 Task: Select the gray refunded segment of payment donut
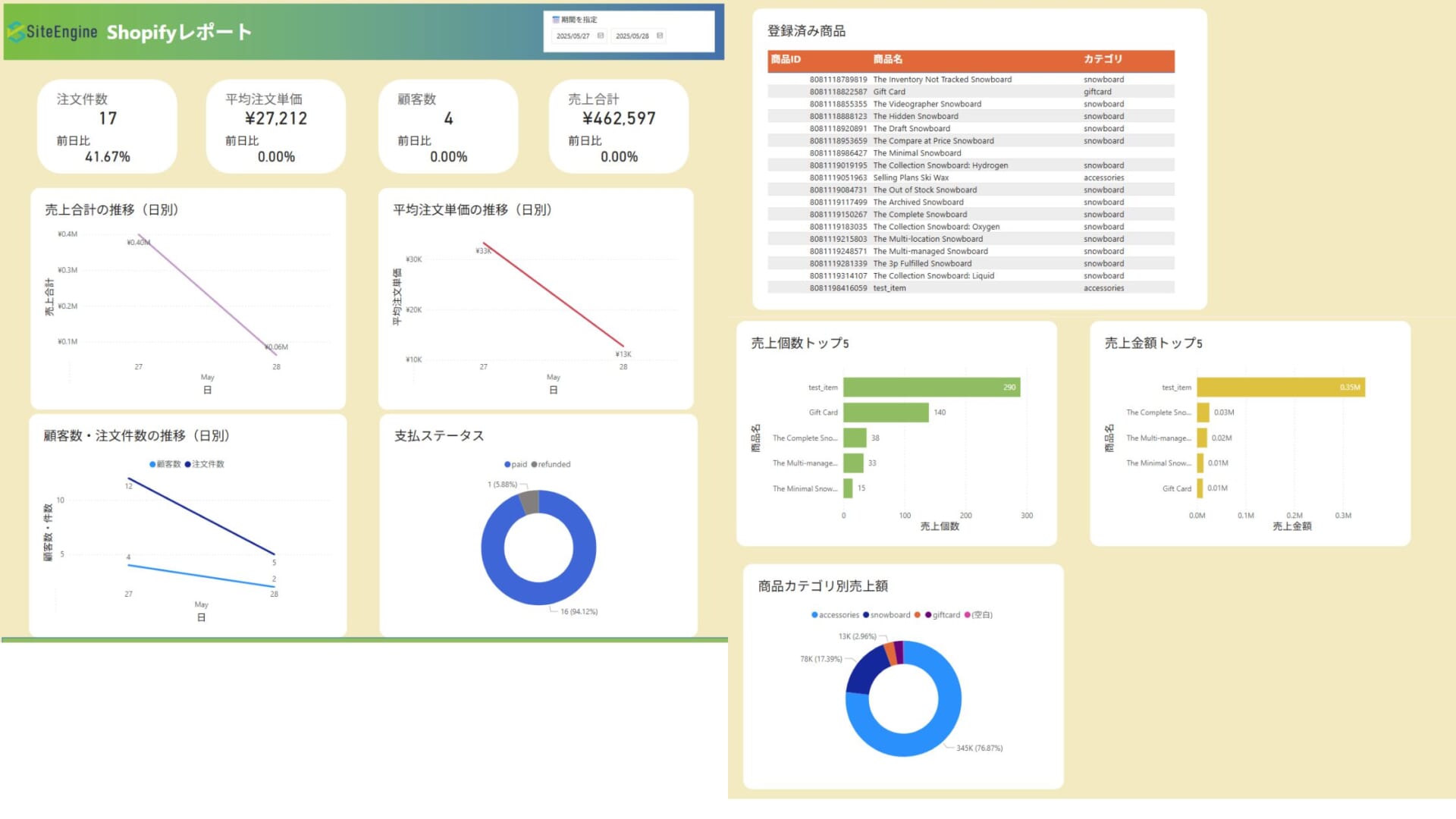pos(529,501)
